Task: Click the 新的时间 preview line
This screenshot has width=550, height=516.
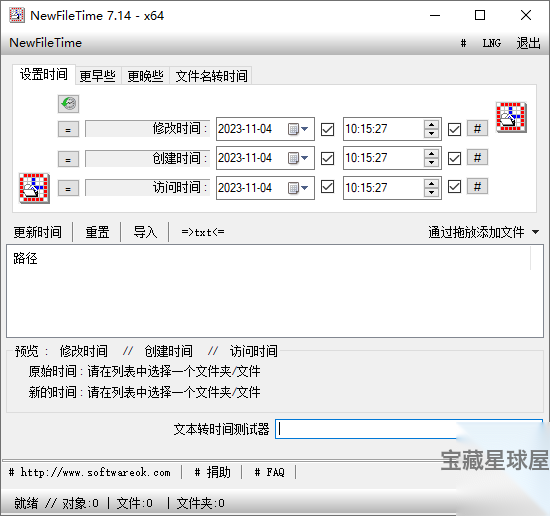Action: 145,392
